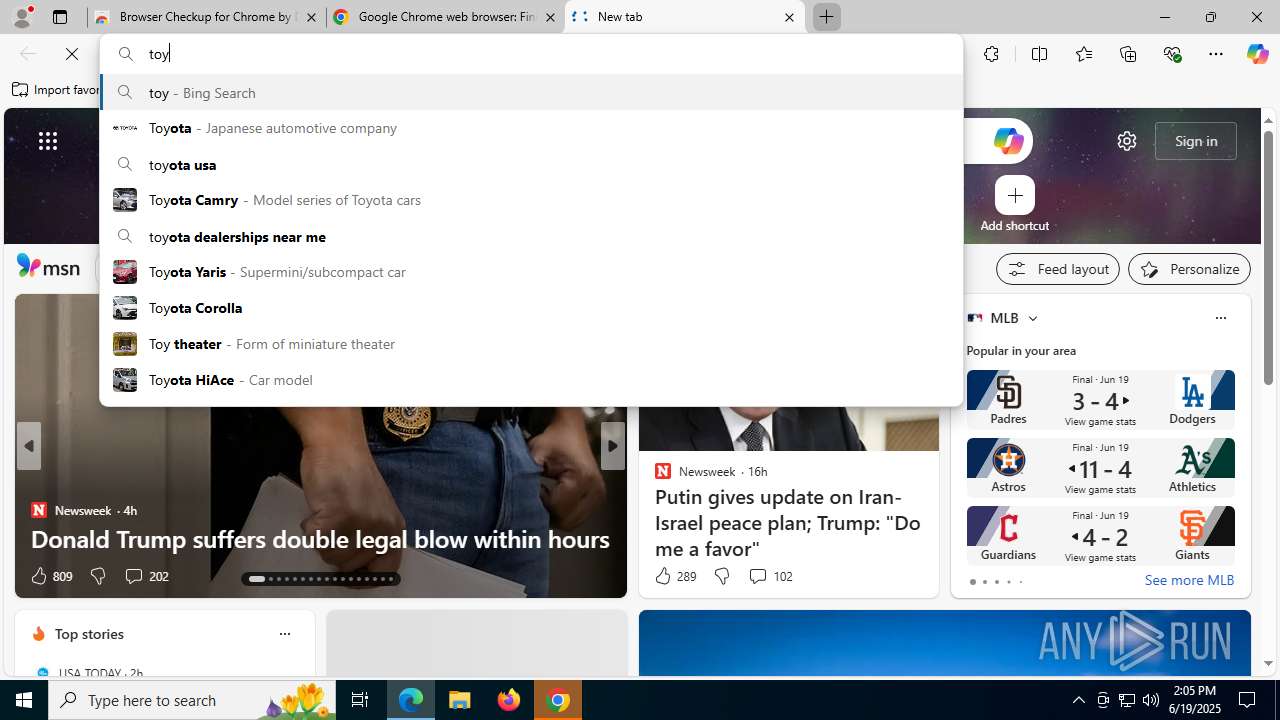This screenshot has height=720, width=1280.
Task: Show hidden system tray icons
Action: (x=1078, y=700)
